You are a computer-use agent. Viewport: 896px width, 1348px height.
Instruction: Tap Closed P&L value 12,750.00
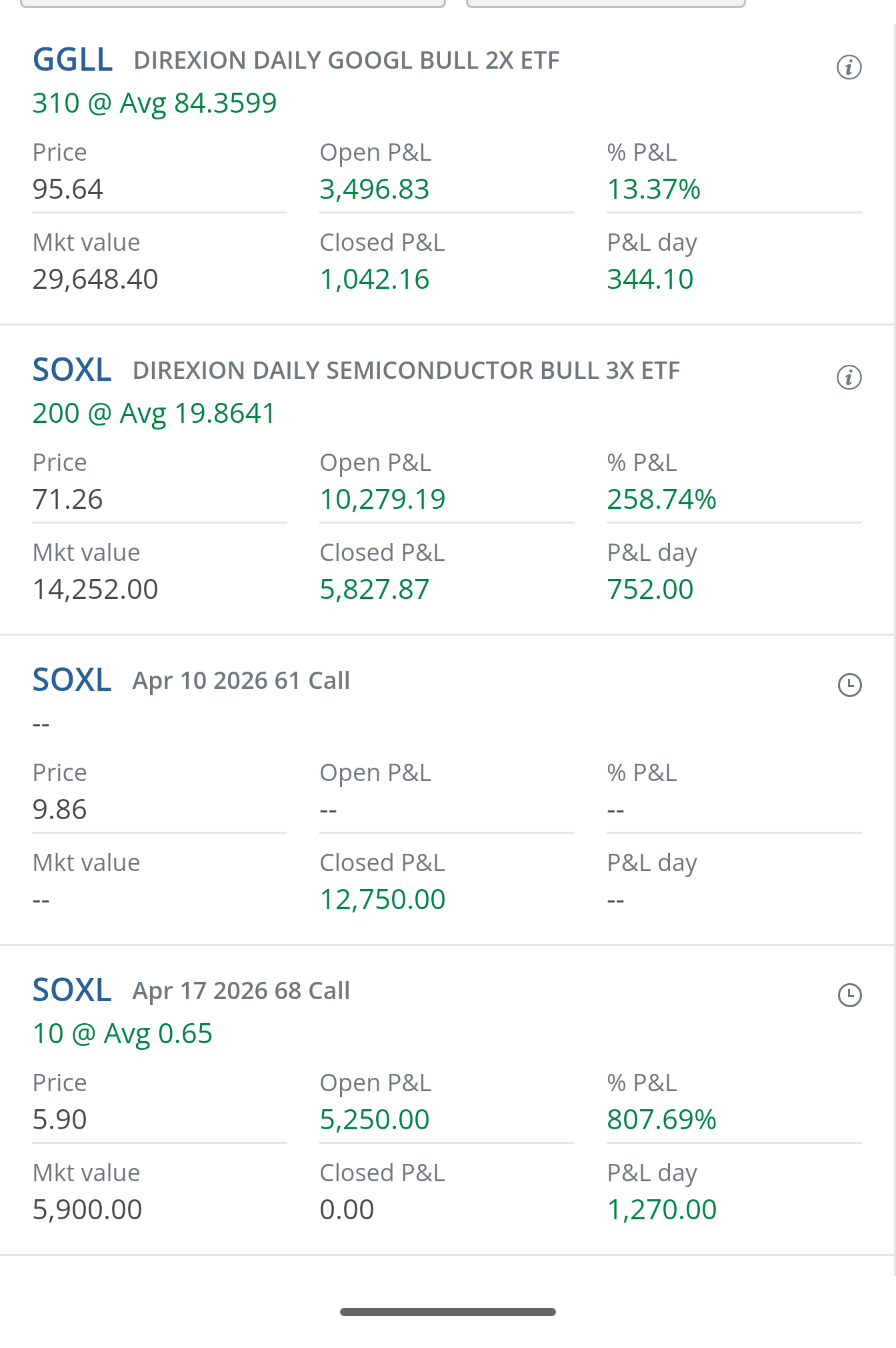coord(382,900)
